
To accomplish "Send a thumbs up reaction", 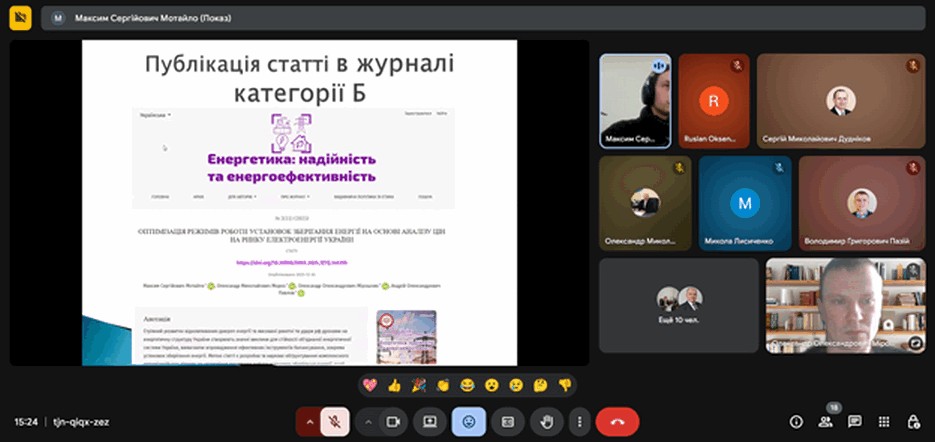I will pos(394,385).
